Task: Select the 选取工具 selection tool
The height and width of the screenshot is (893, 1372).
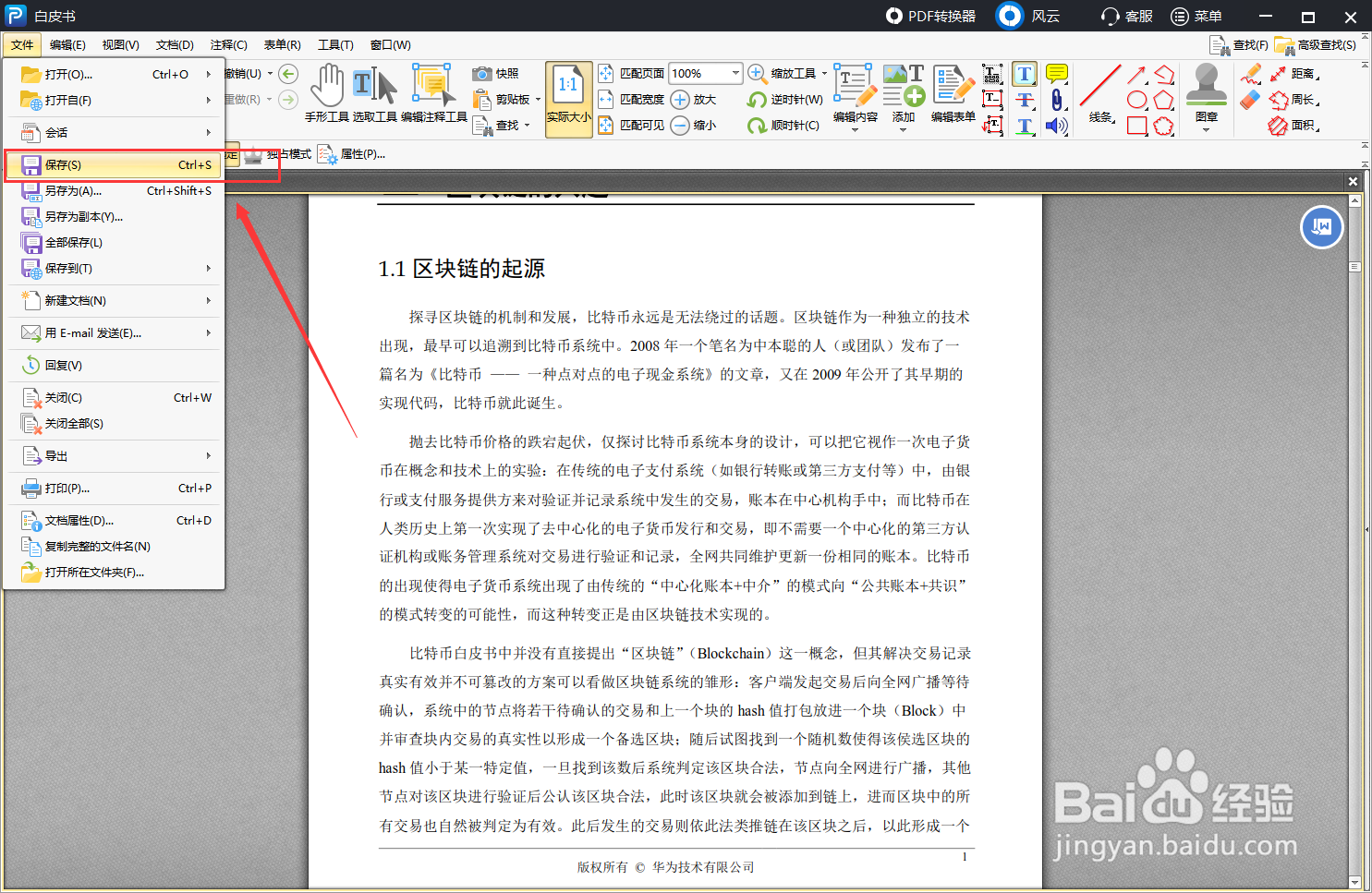Action: 374,93
